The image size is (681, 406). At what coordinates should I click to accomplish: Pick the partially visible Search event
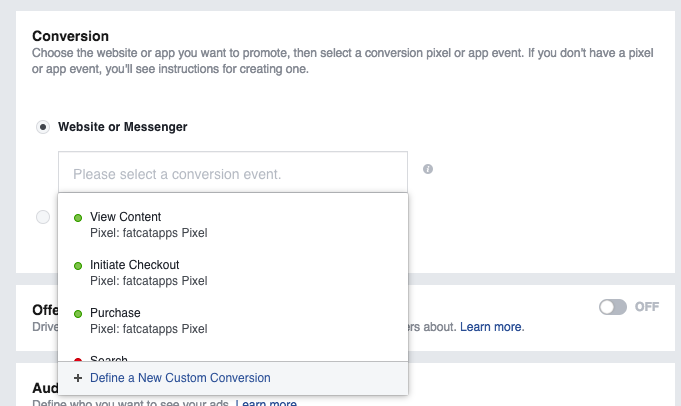[108, 358]
